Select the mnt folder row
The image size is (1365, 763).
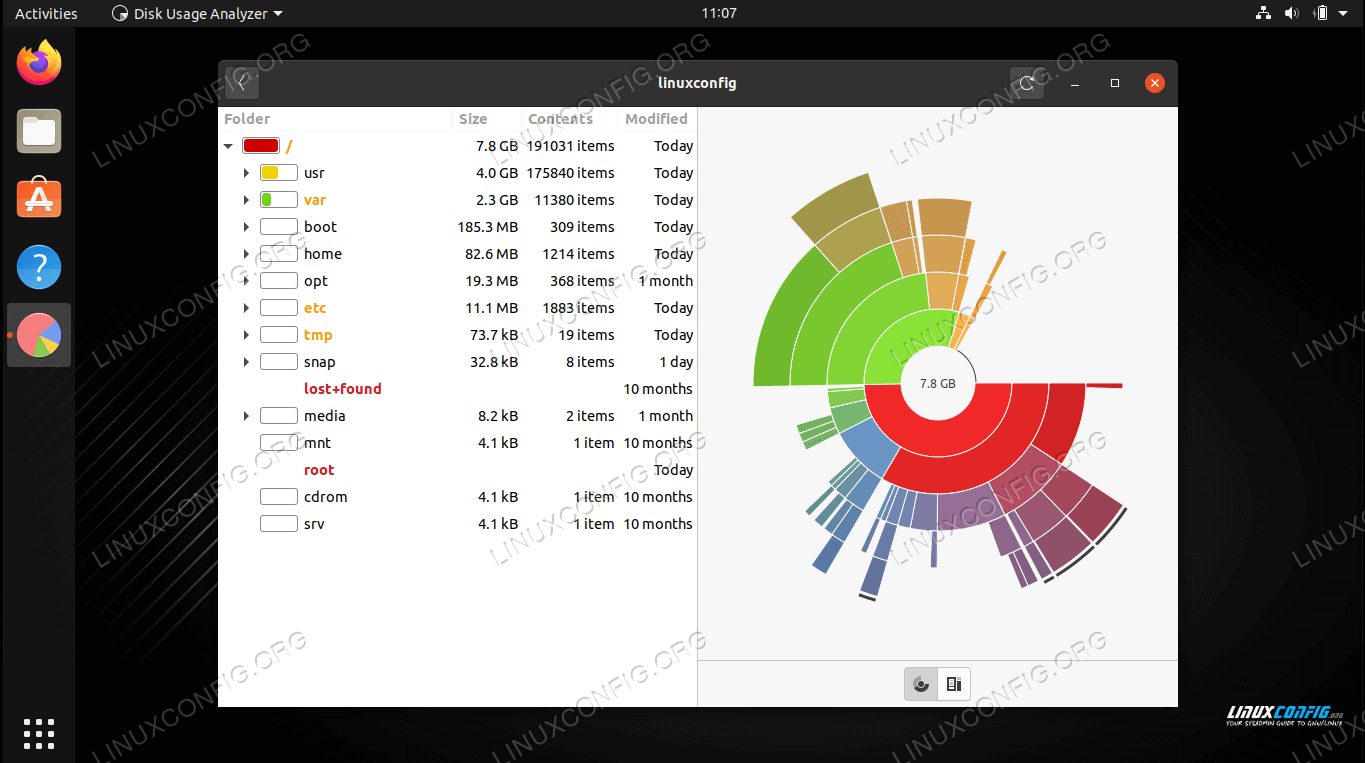[x=457, y=443]
